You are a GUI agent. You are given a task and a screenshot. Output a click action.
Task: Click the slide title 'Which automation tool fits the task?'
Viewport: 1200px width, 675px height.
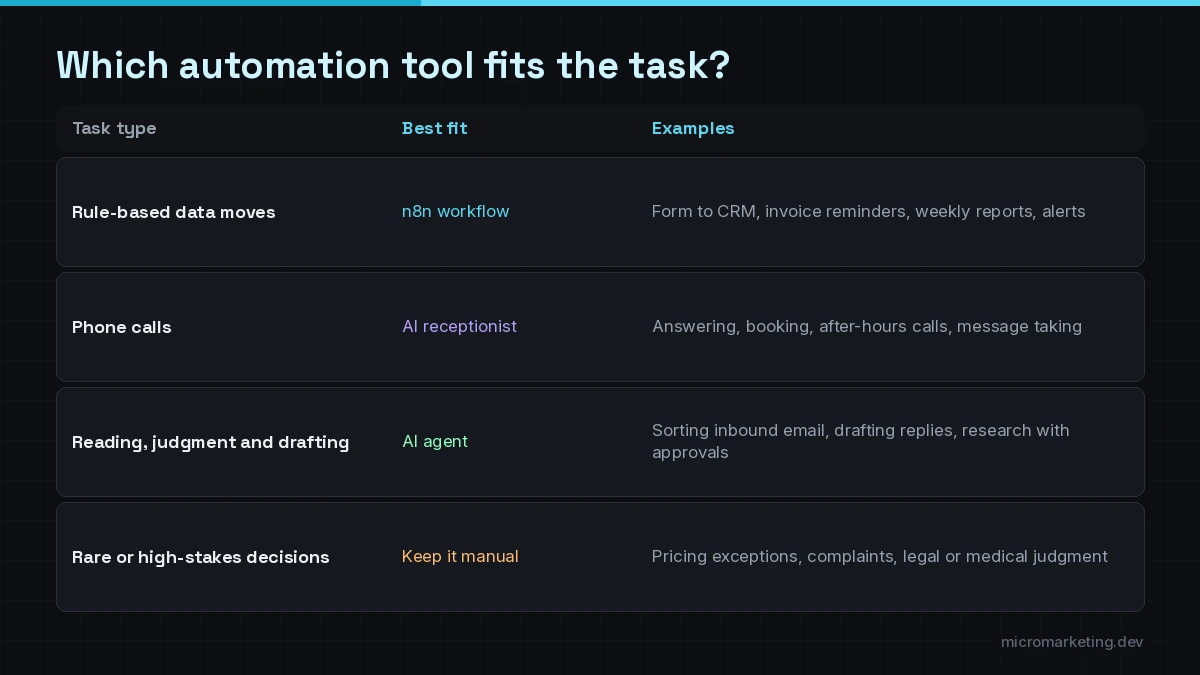(393, 66)
